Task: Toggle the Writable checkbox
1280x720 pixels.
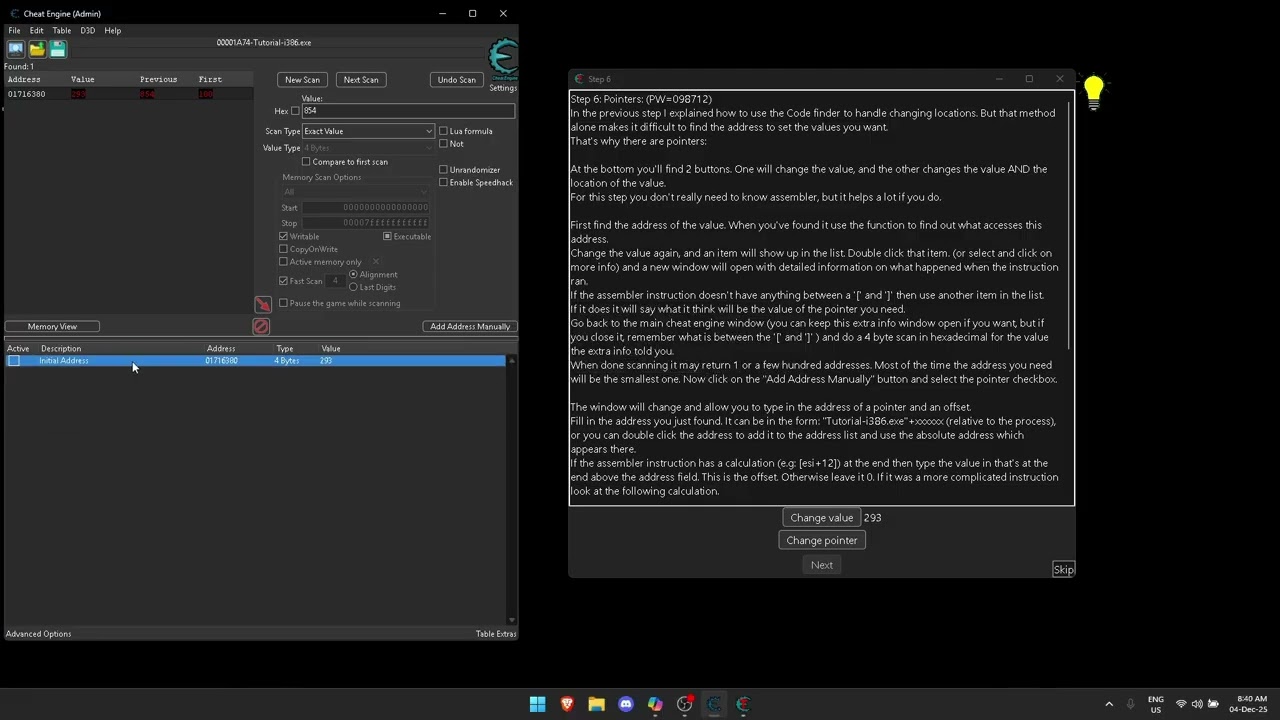Action: [284, 237]
